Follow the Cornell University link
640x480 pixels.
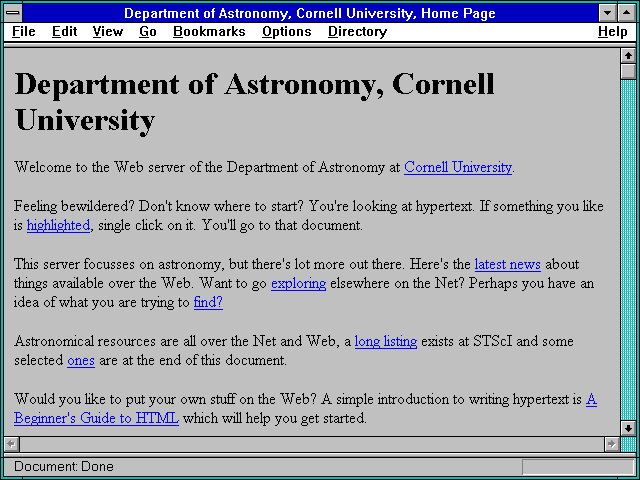[458, 167]
